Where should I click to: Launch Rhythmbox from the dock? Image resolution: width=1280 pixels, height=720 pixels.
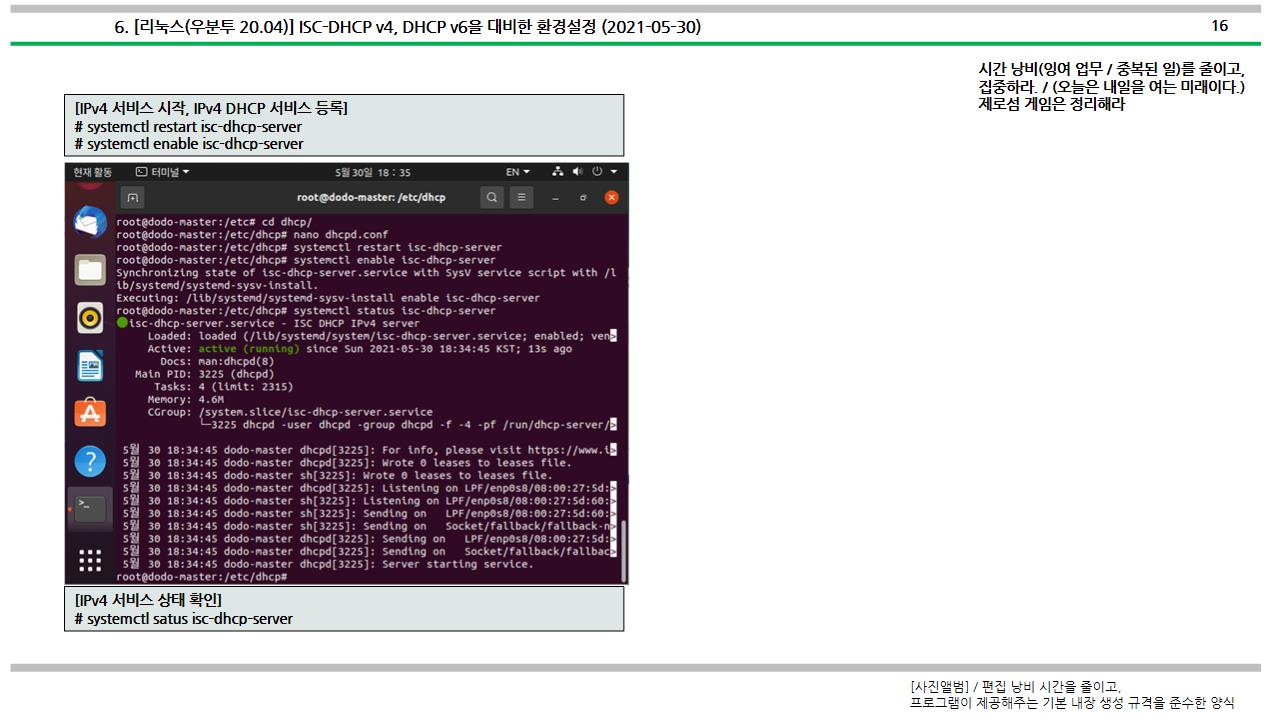pos(90,318)
